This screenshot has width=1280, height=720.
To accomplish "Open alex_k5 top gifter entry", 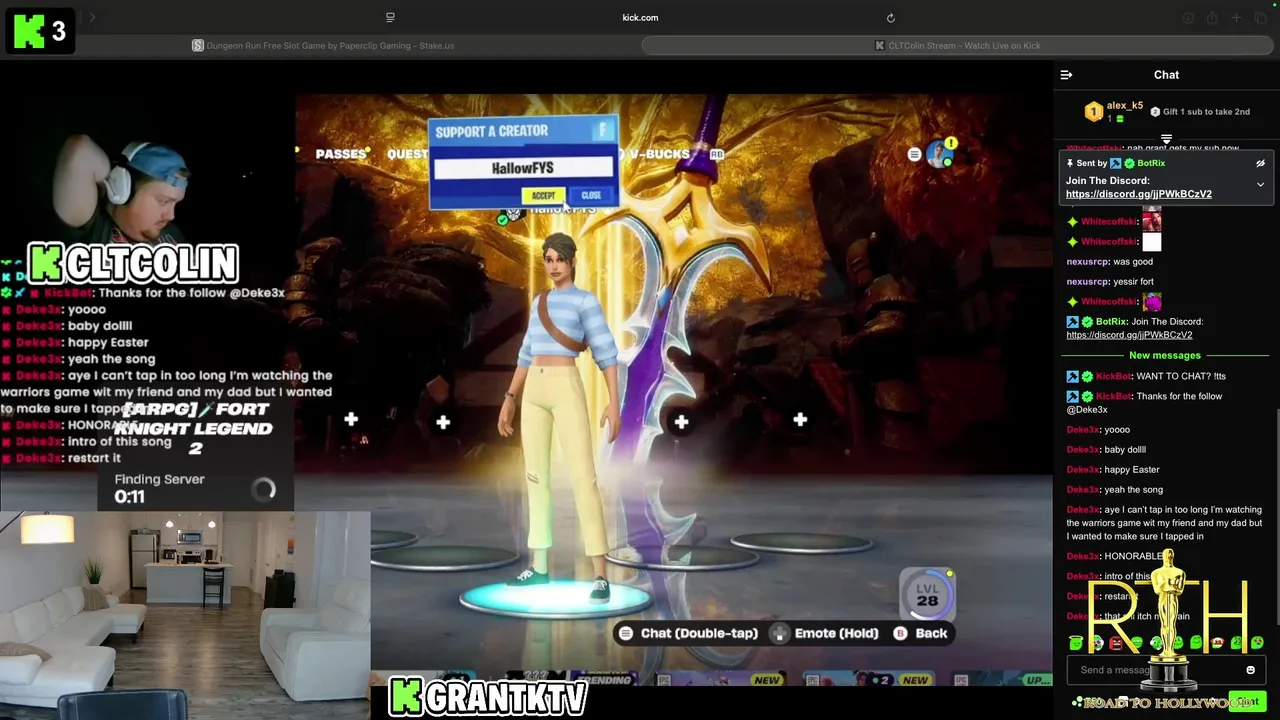I will (1115, 111).
